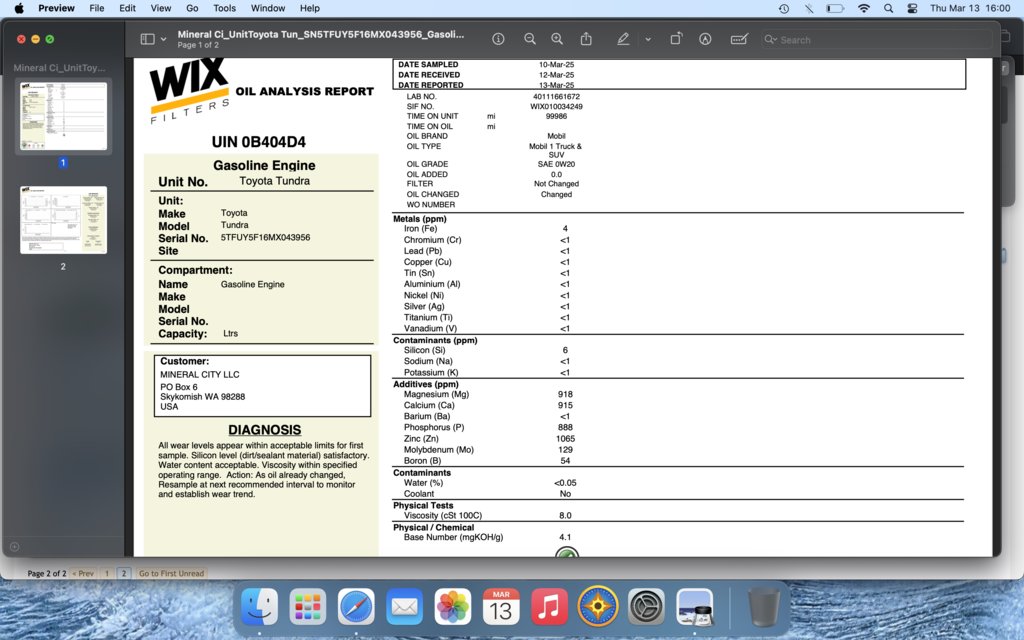
Task: Open the sidebar view options chevron
Action: click(163, 39)
